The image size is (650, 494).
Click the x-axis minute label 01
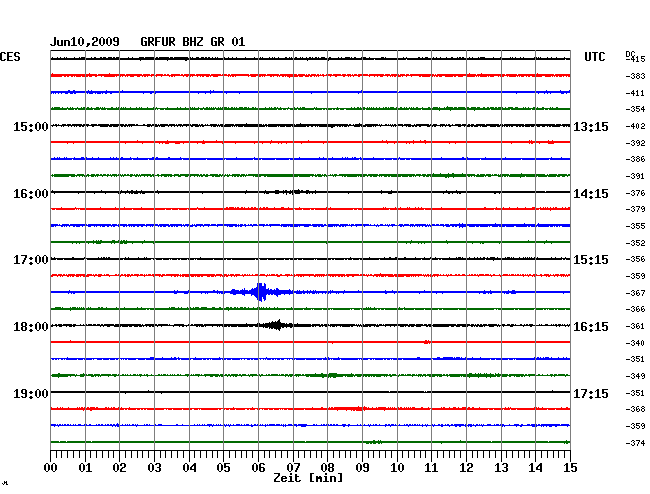click(85, 468)
